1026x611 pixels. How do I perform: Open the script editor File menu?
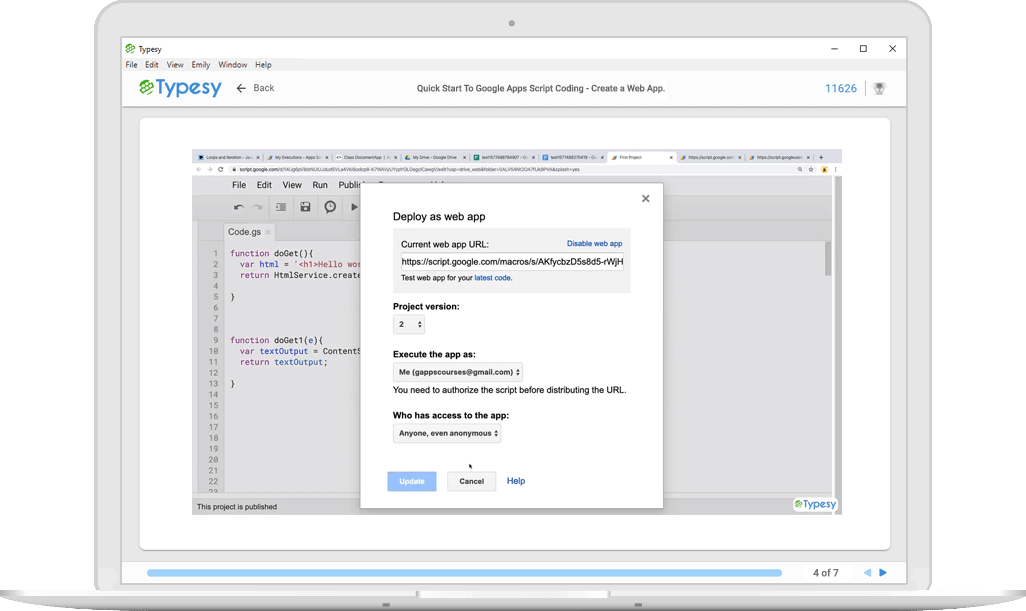tap(239, 185)
